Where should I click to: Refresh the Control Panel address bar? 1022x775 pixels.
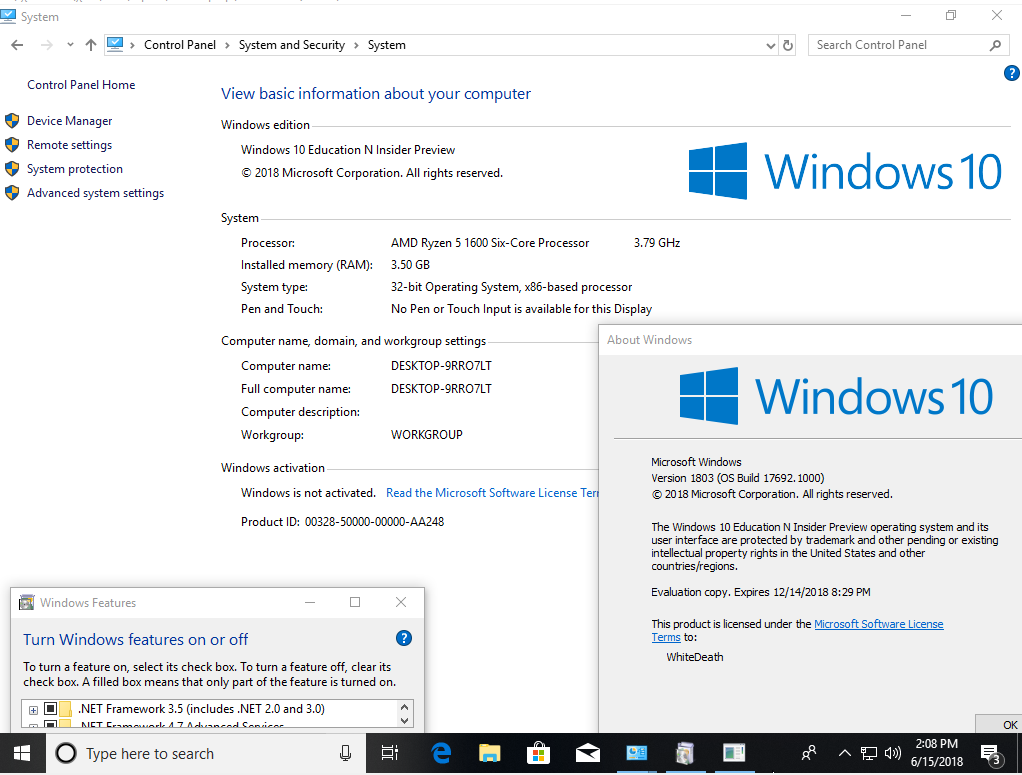pos(788,45)
